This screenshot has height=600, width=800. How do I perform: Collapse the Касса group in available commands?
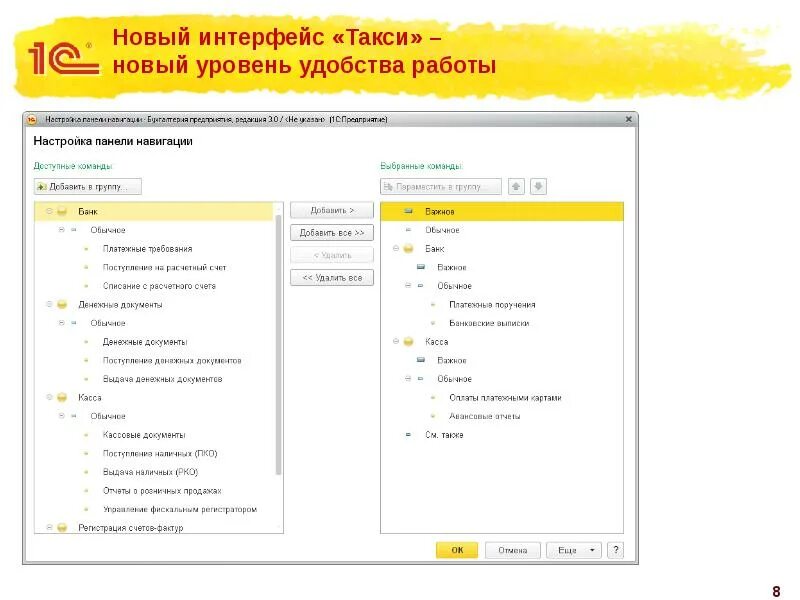click(49, 397)
